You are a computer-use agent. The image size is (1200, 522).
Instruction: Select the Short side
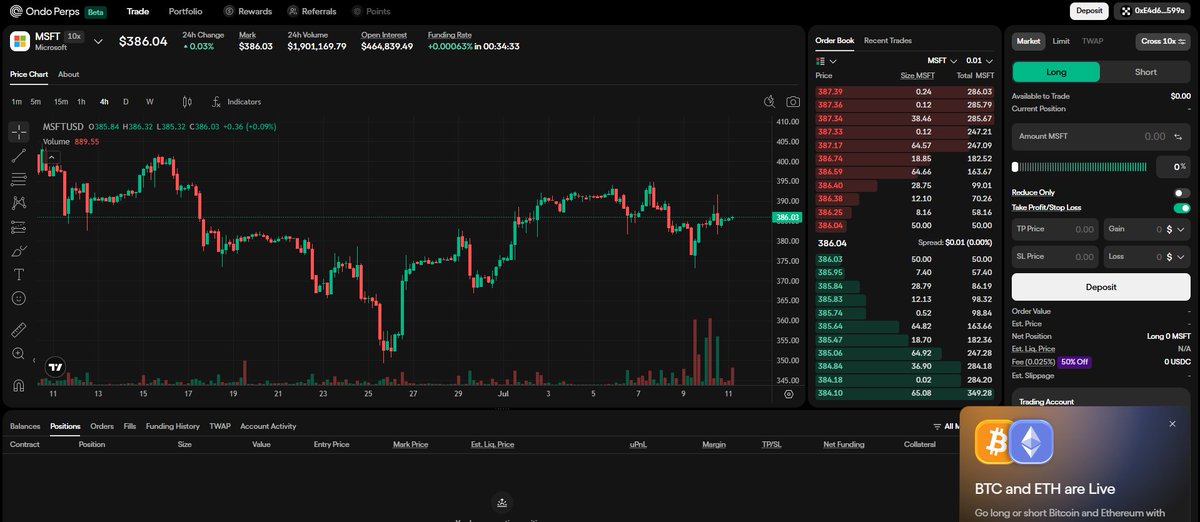coord(1146,72)
